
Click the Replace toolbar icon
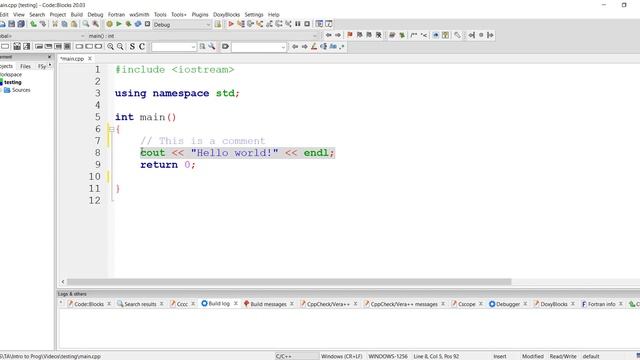click(x=96, y=24)
